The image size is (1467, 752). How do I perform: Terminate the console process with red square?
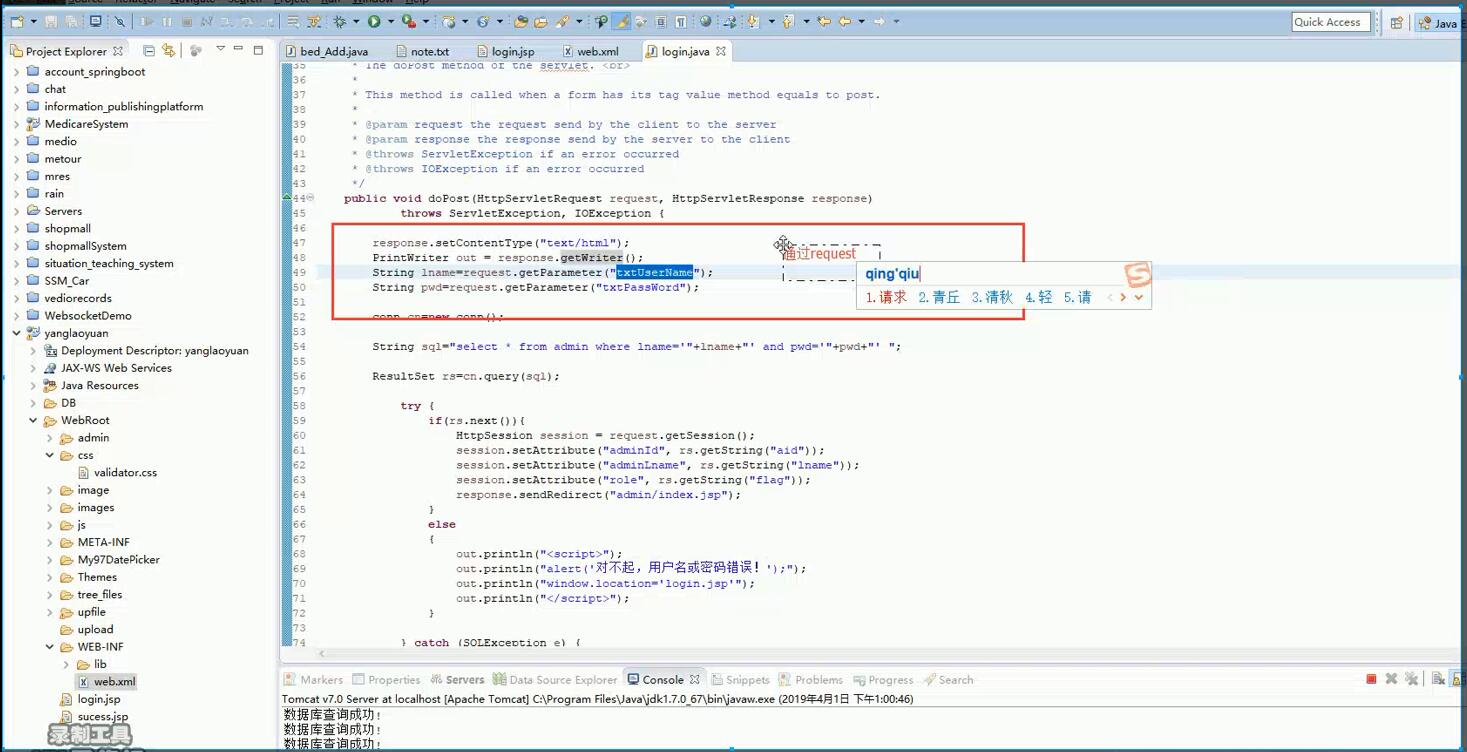coord(1371,679)
